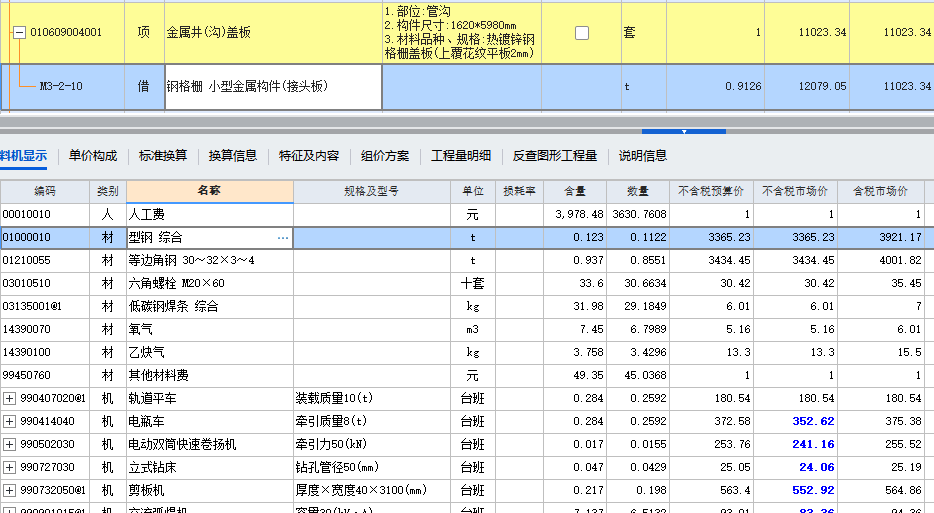
Task: Click the 规格及型号 column header
Action: 372,191
